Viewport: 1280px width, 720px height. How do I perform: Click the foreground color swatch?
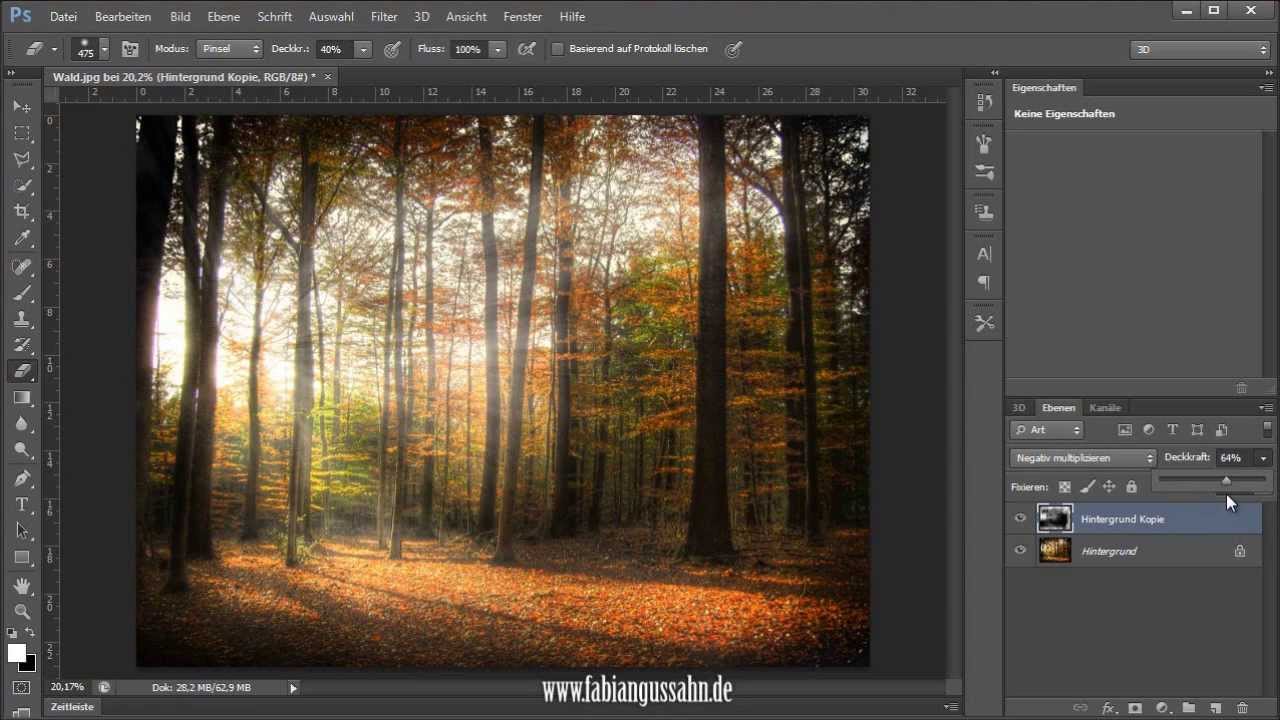(16, 653)
